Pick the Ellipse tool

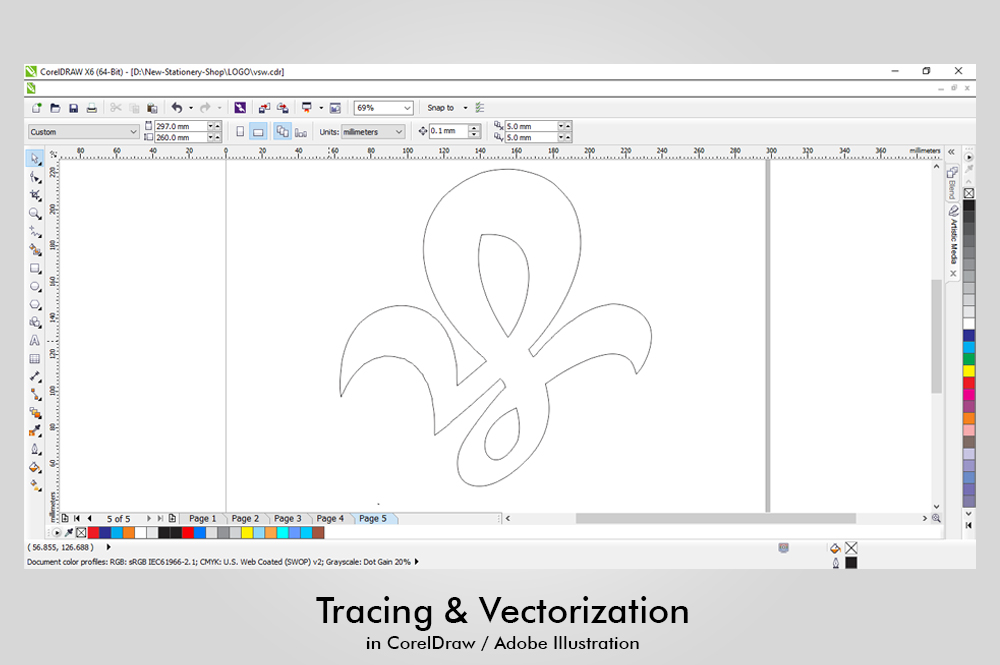[x=35, y=286]
